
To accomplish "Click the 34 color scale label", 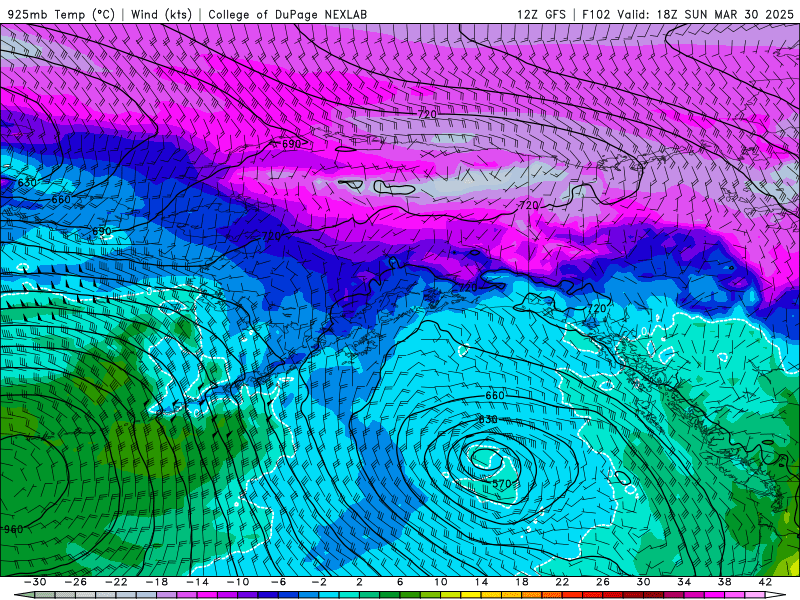I will coord(684,582).
